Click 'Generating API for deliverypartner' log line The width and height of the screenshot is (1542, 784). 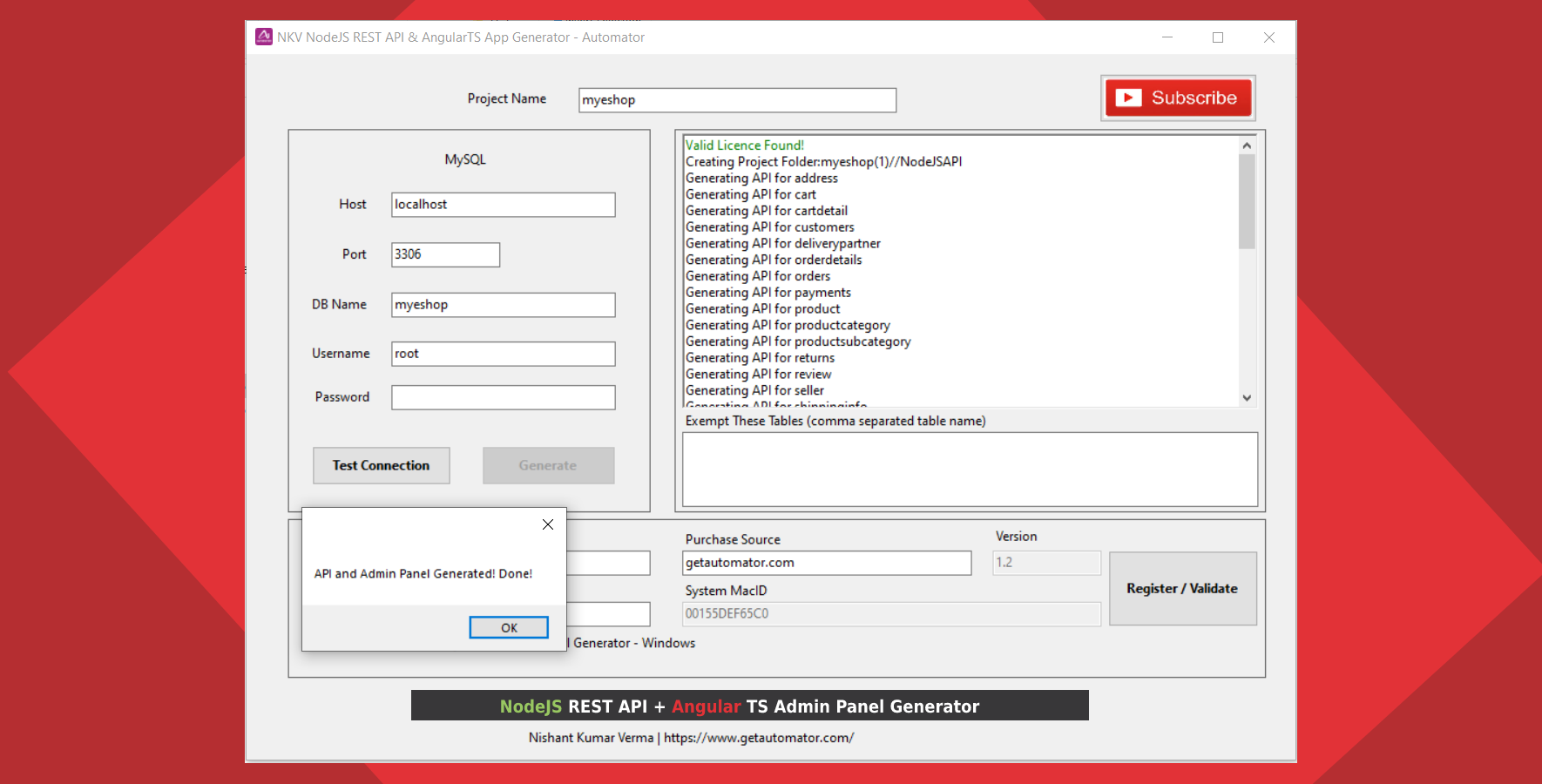tap(783, 244)
